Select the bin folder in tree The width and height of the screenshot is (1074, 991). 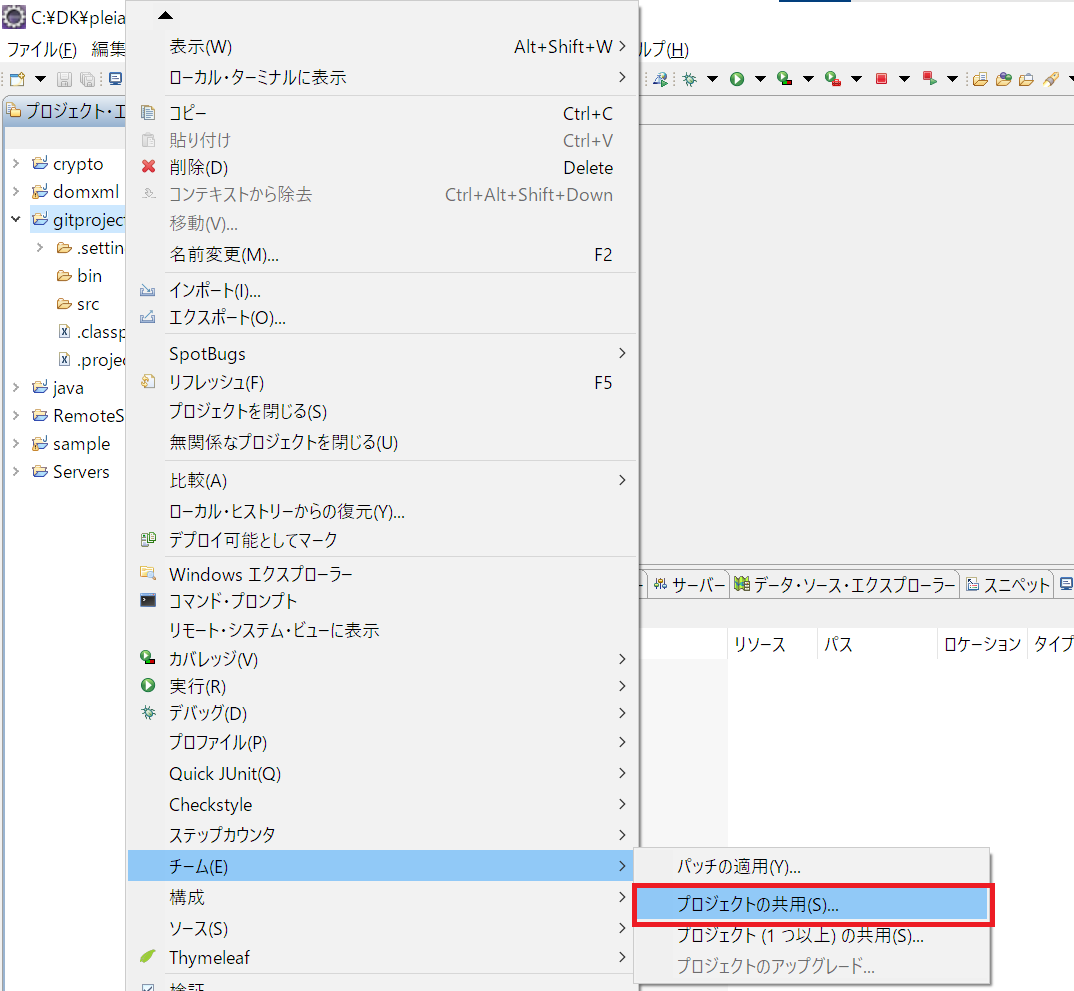79,275
